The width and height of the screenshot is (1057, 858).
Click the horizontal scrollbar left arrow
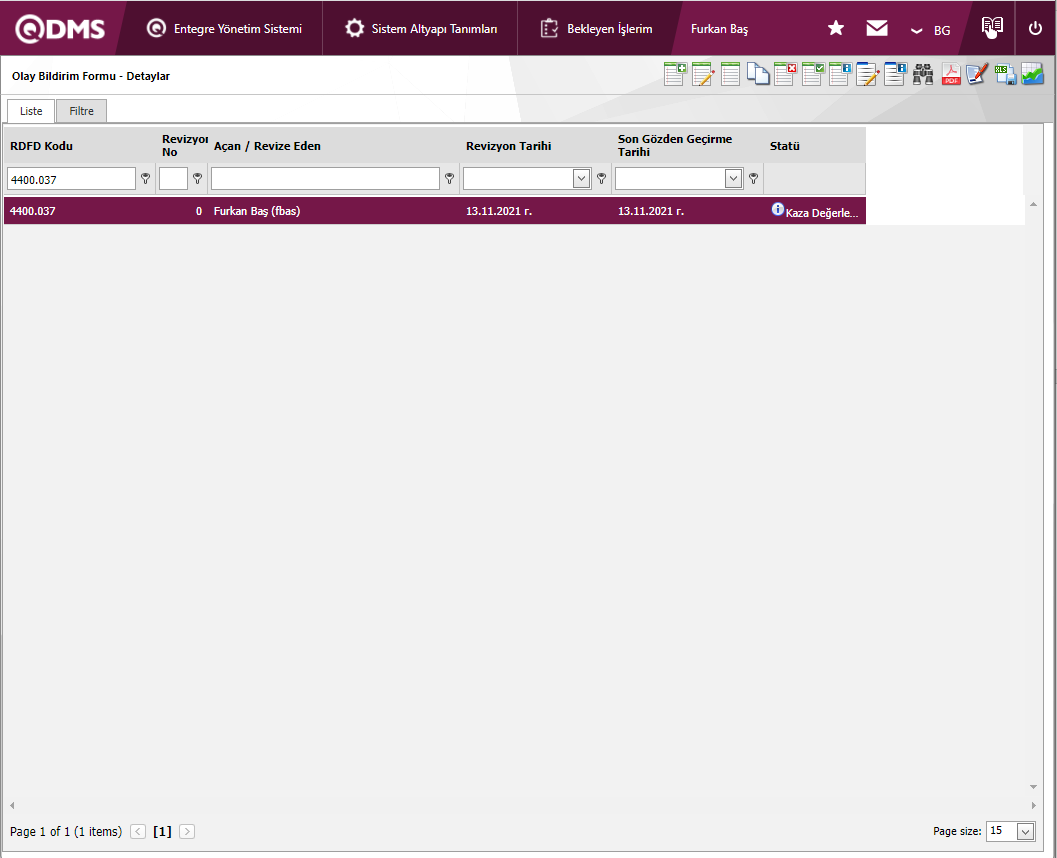pyautogui.click(x=12, y=805)
